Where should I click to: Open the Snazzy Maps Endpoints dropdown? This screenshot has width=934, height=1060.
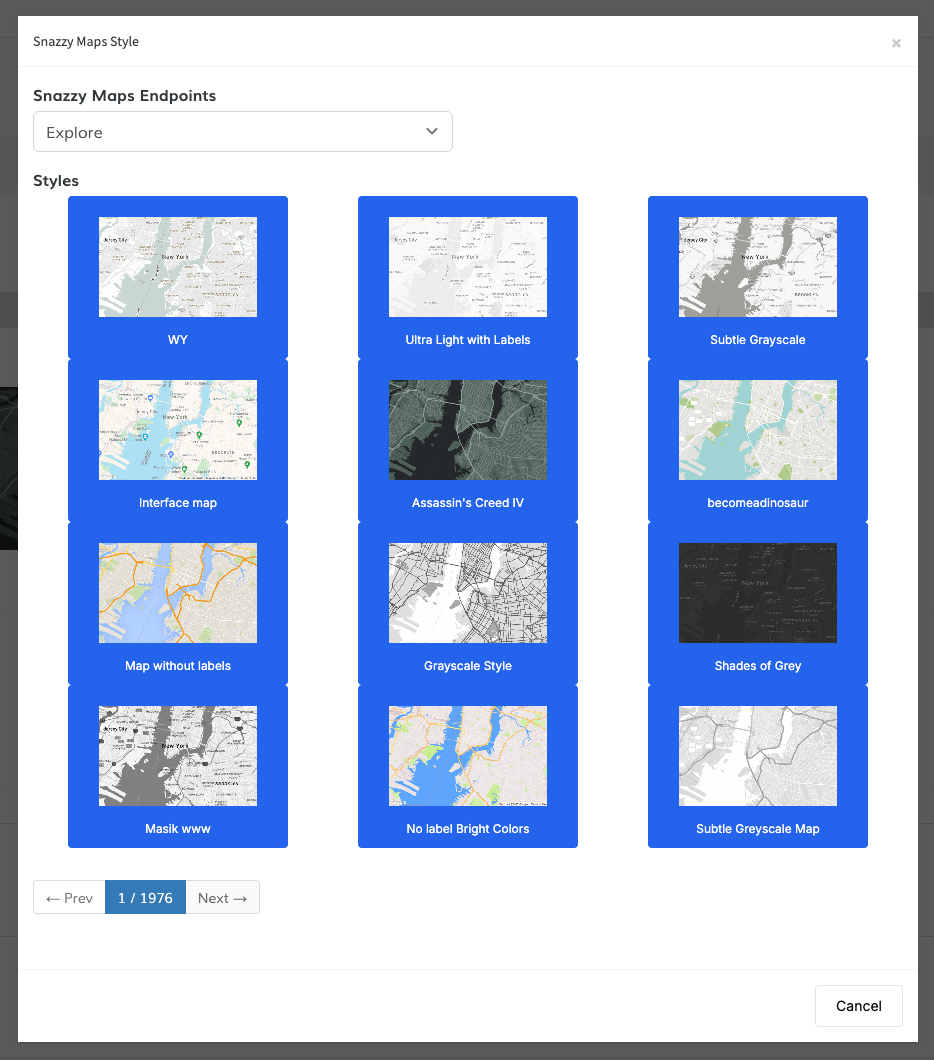pos(242,132)
